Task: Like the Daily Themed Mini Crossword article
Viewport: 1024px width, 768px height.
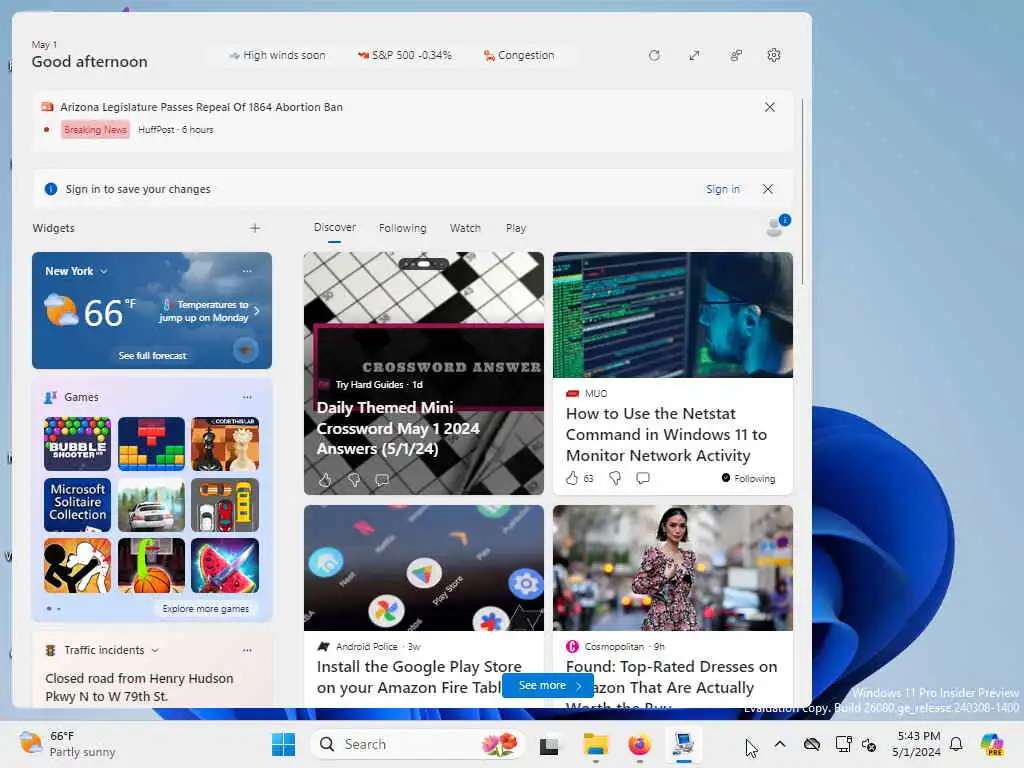Action: point(325,481)
